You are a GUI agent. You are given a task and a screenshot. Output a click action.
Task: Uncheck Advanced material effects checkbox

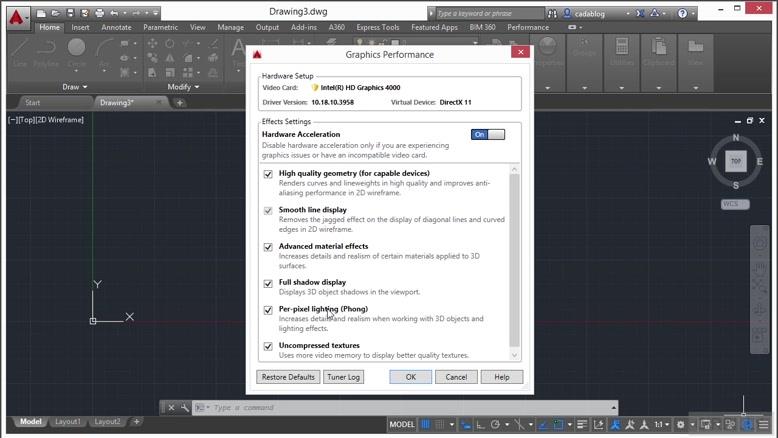pos(268,247)
